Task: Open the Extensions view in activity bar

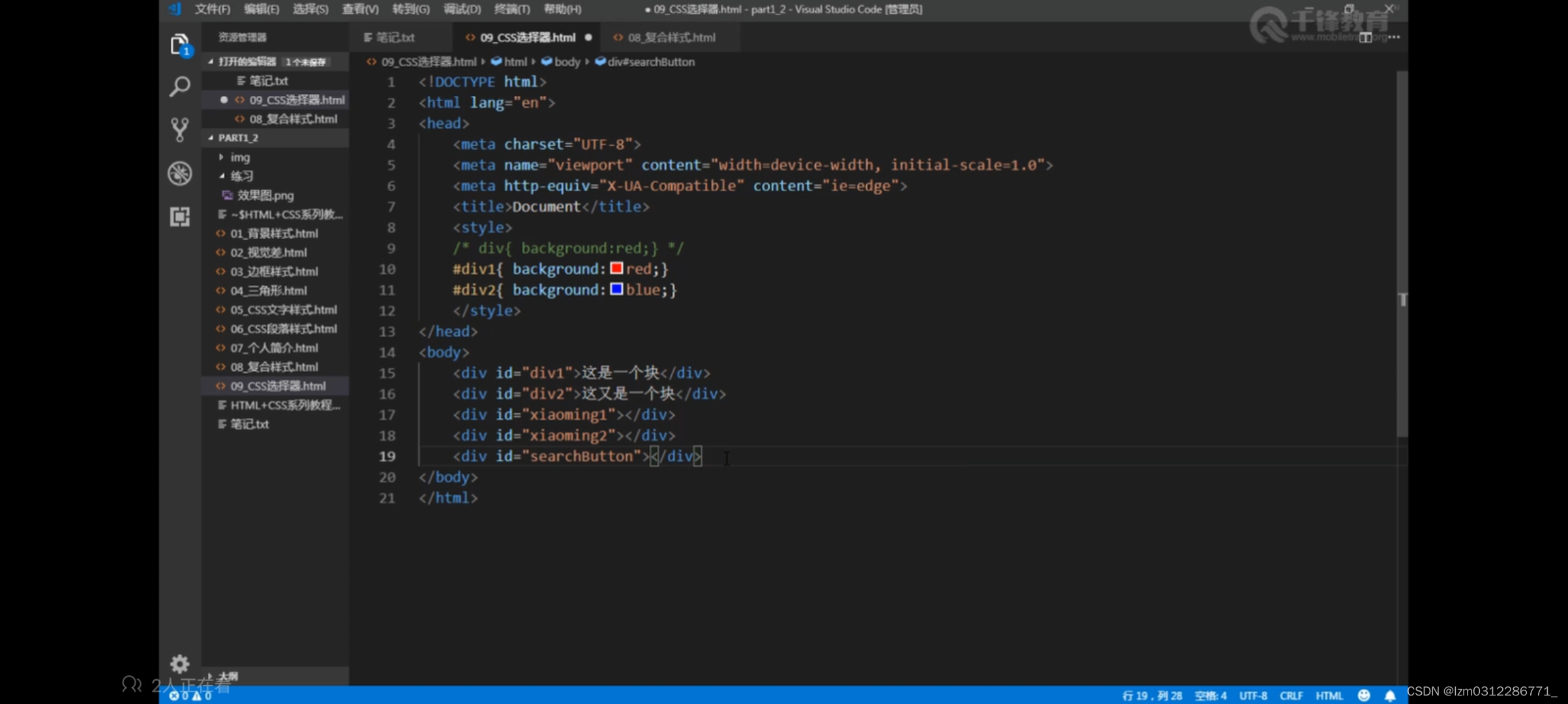Action: (x=180, y=216)
